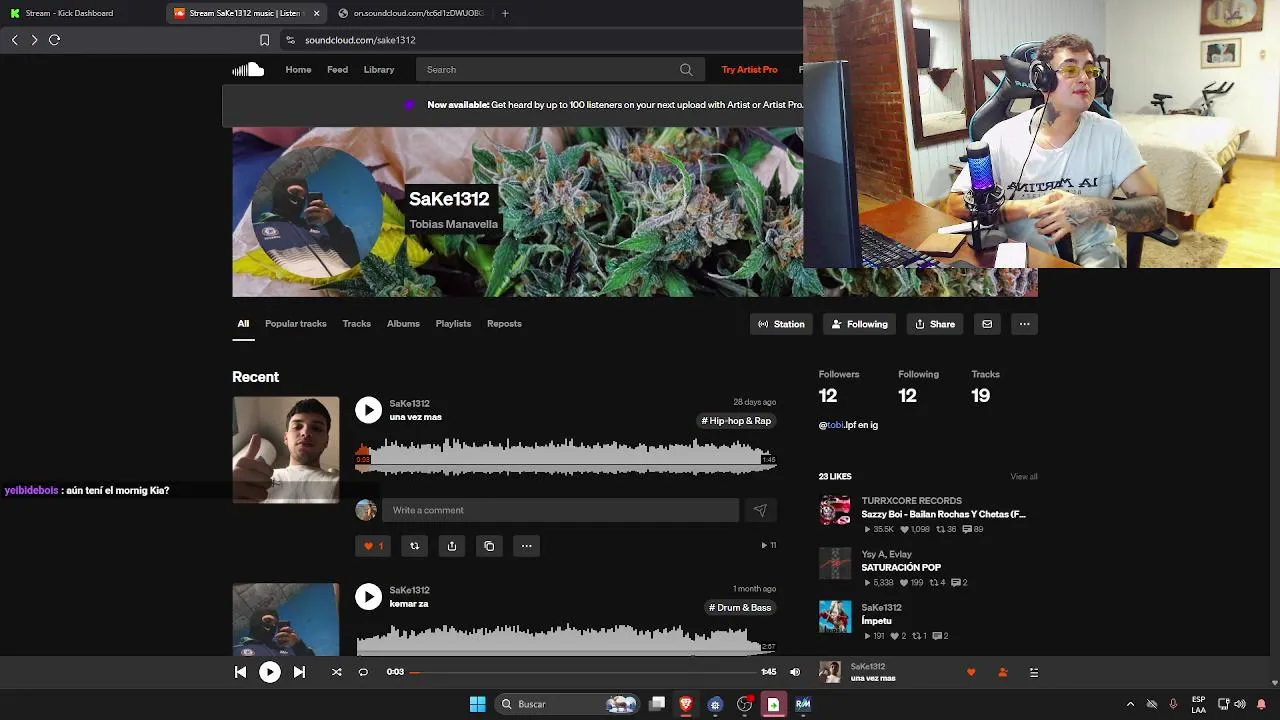This screenshot has width=1280, height=720.
Task: Copy link icon under "una vez mas"
Action: point(489,546)
